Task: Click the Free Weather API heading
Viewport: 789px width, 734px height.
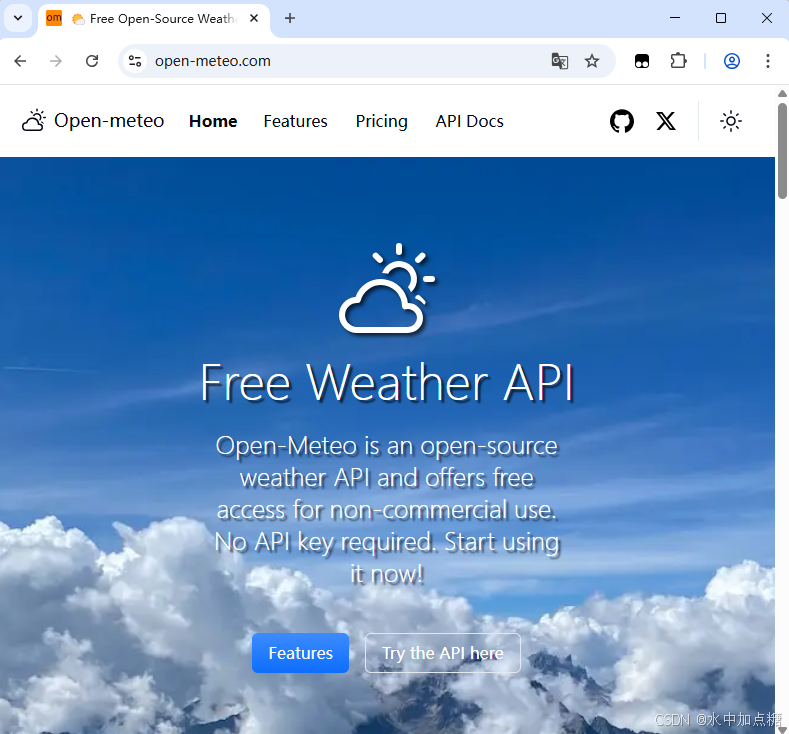Action: click(386, 382)
